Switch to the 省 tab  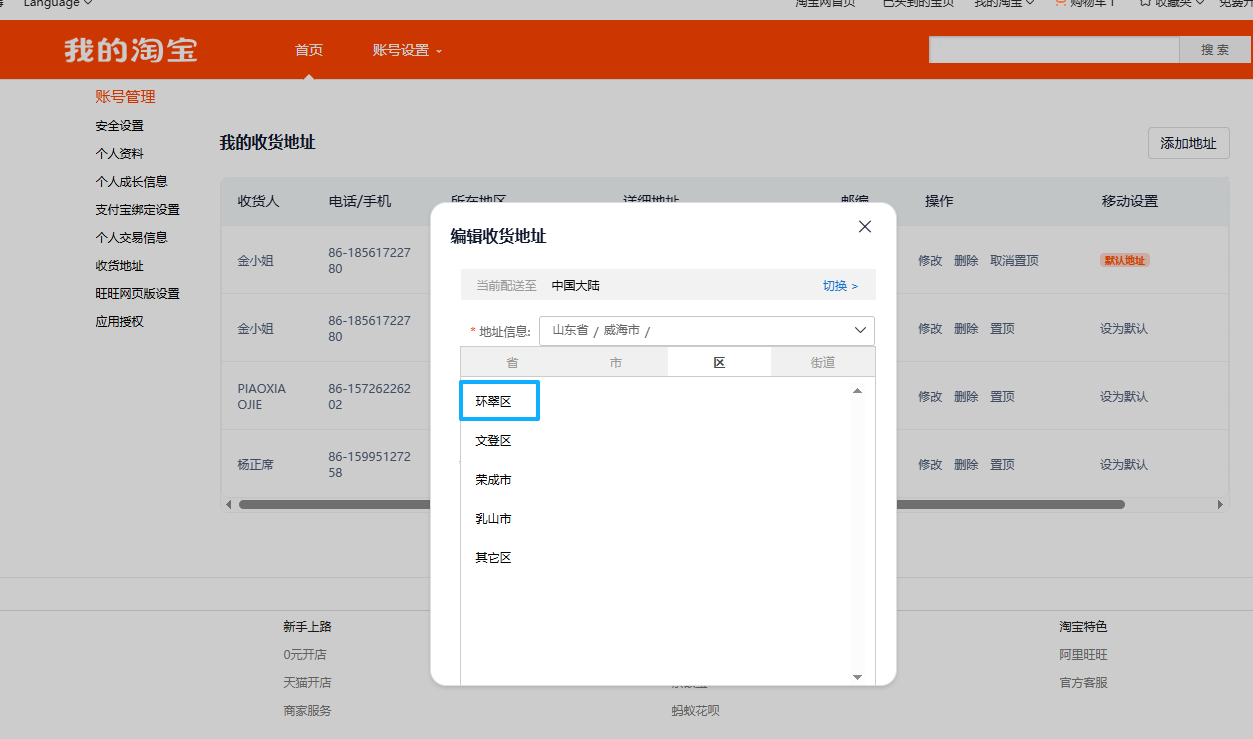(512, 362)
